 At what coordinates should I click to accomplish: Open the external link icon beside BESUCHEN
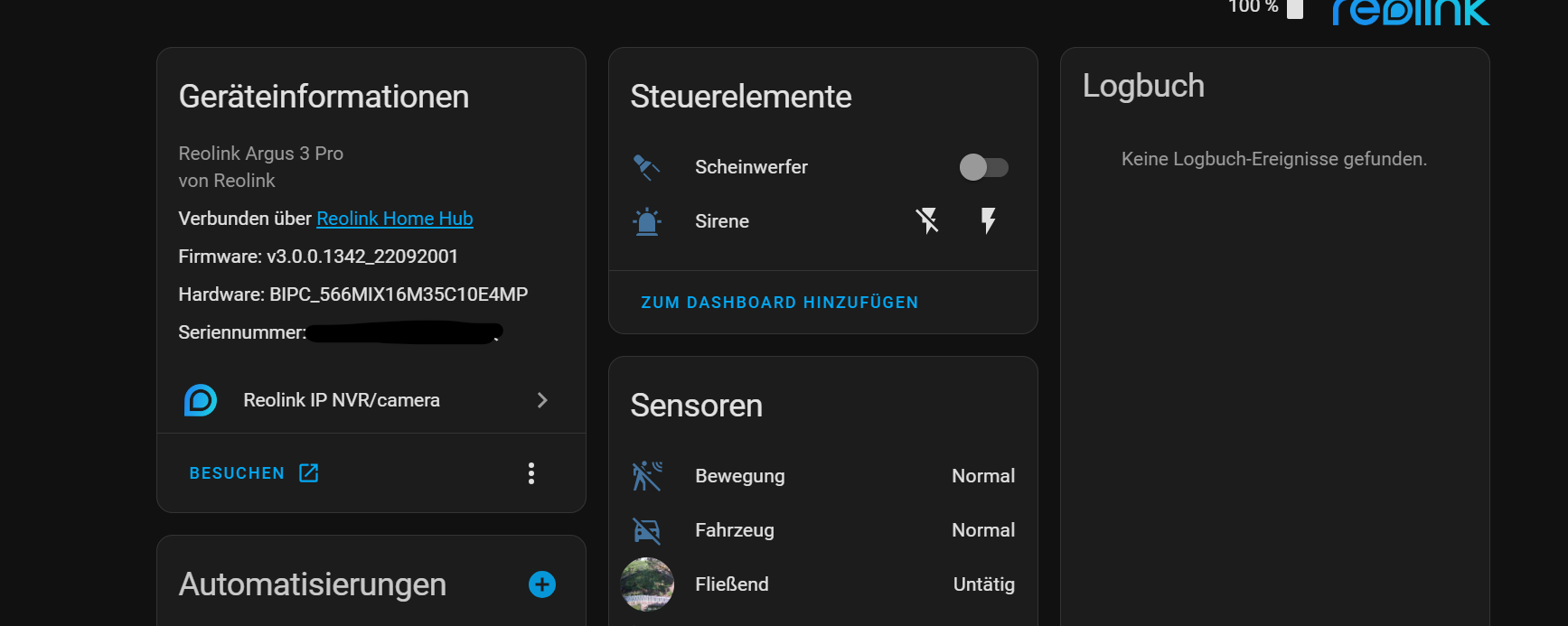click(x=308, y=472)
